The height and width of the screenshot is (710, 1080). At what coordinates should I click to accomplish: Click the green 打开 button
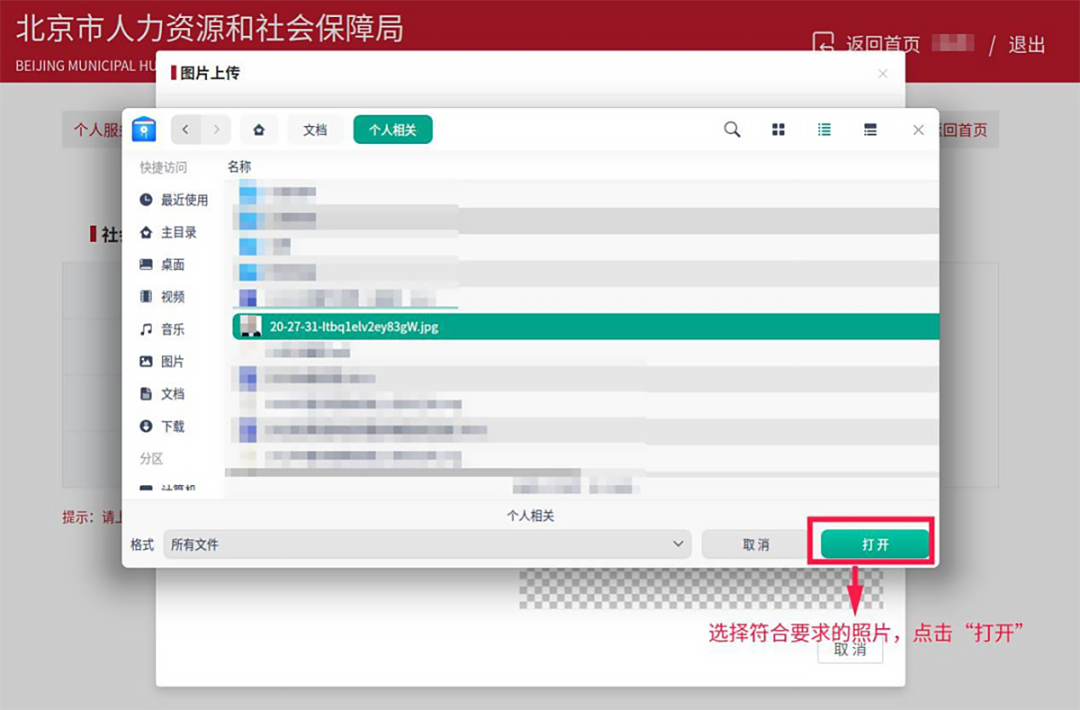coord(875,545)
